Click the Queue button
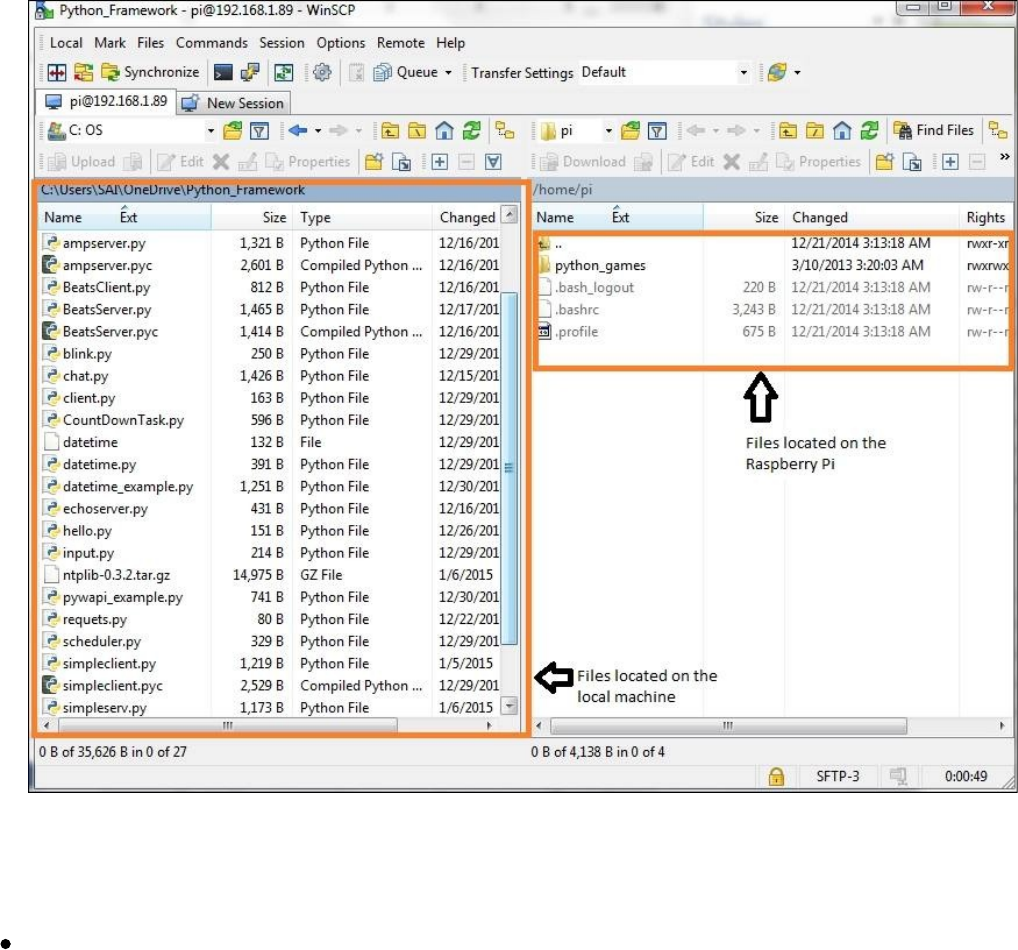 [406, 72]
